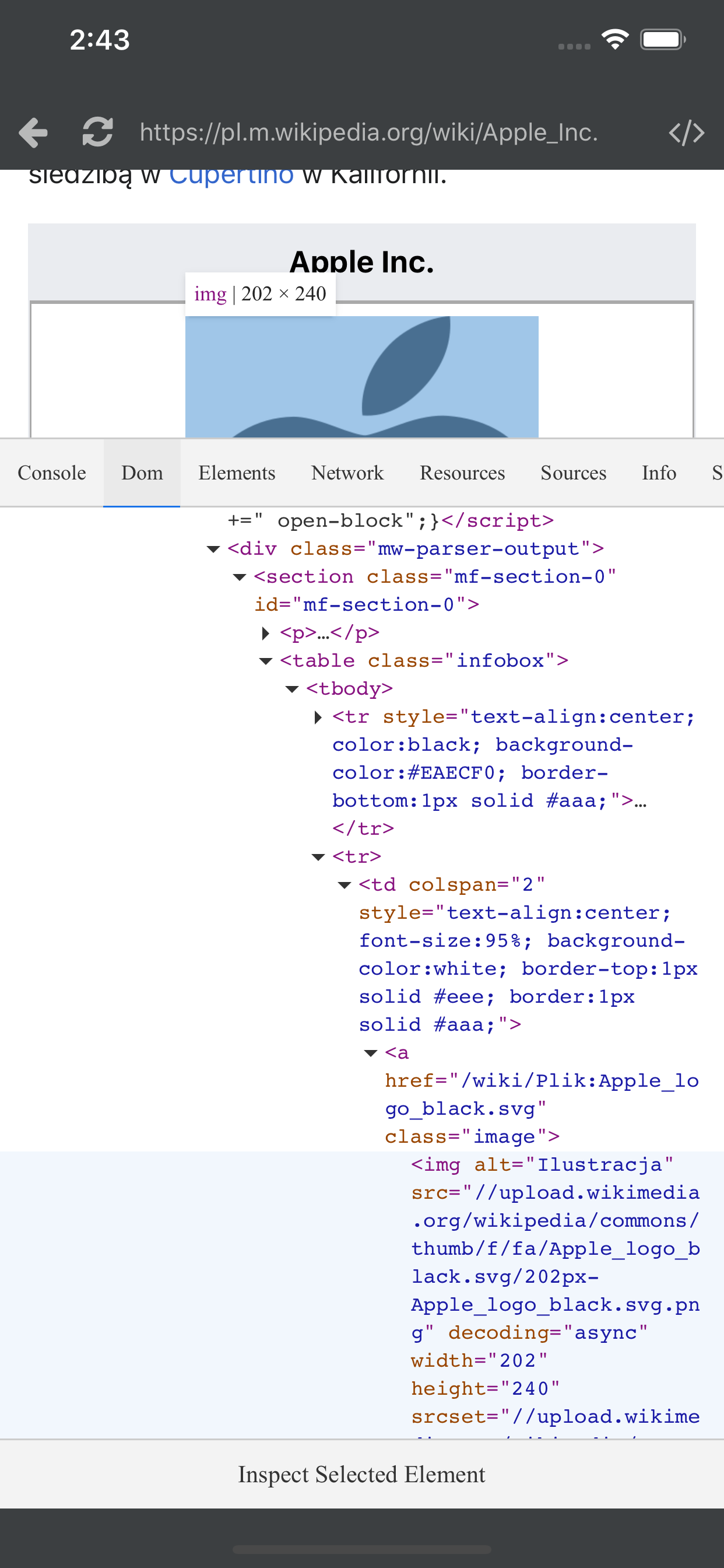Collapse the section mf-section-0 node
Viewport: 724px width, 1568px height.
pos(239,577)
